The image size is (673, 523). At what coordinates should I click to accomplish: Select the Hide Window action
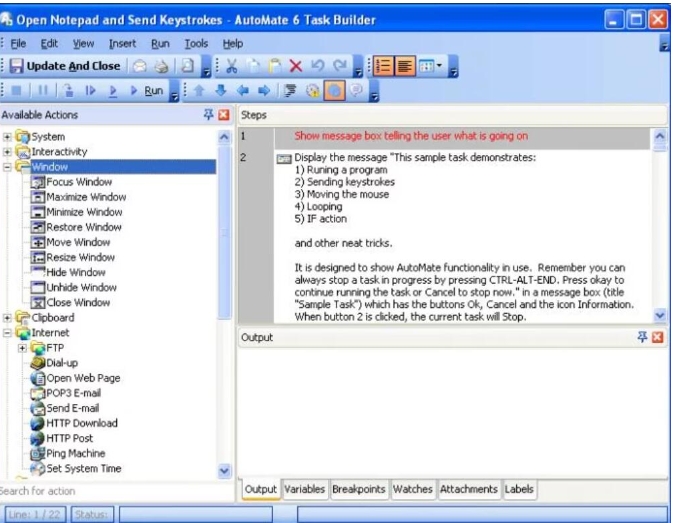tap(68, 272)
